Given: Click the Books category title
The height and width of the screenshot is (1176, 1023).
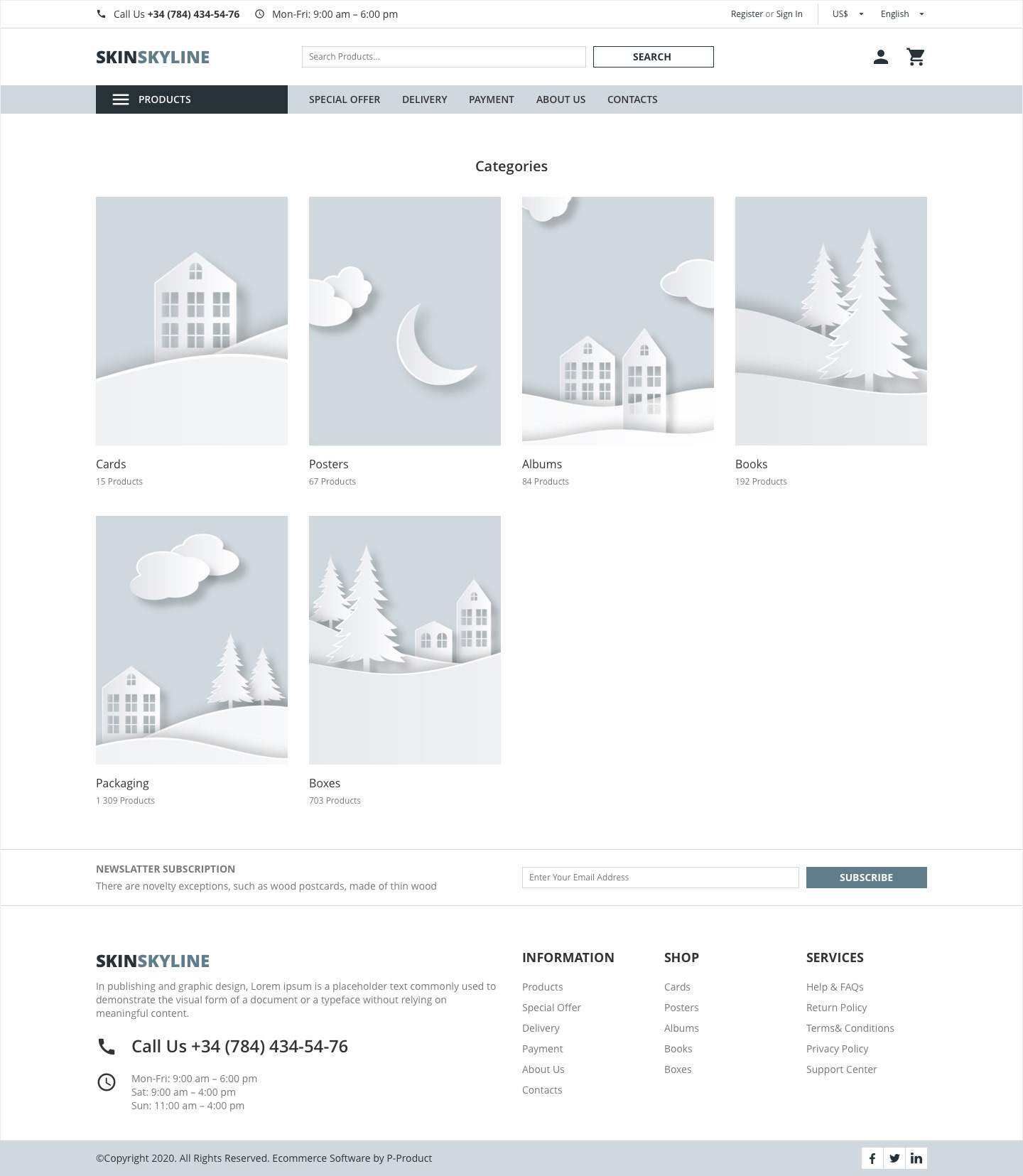Looking at the screenshot, I should pyautogui.click(x=752, y=464).
